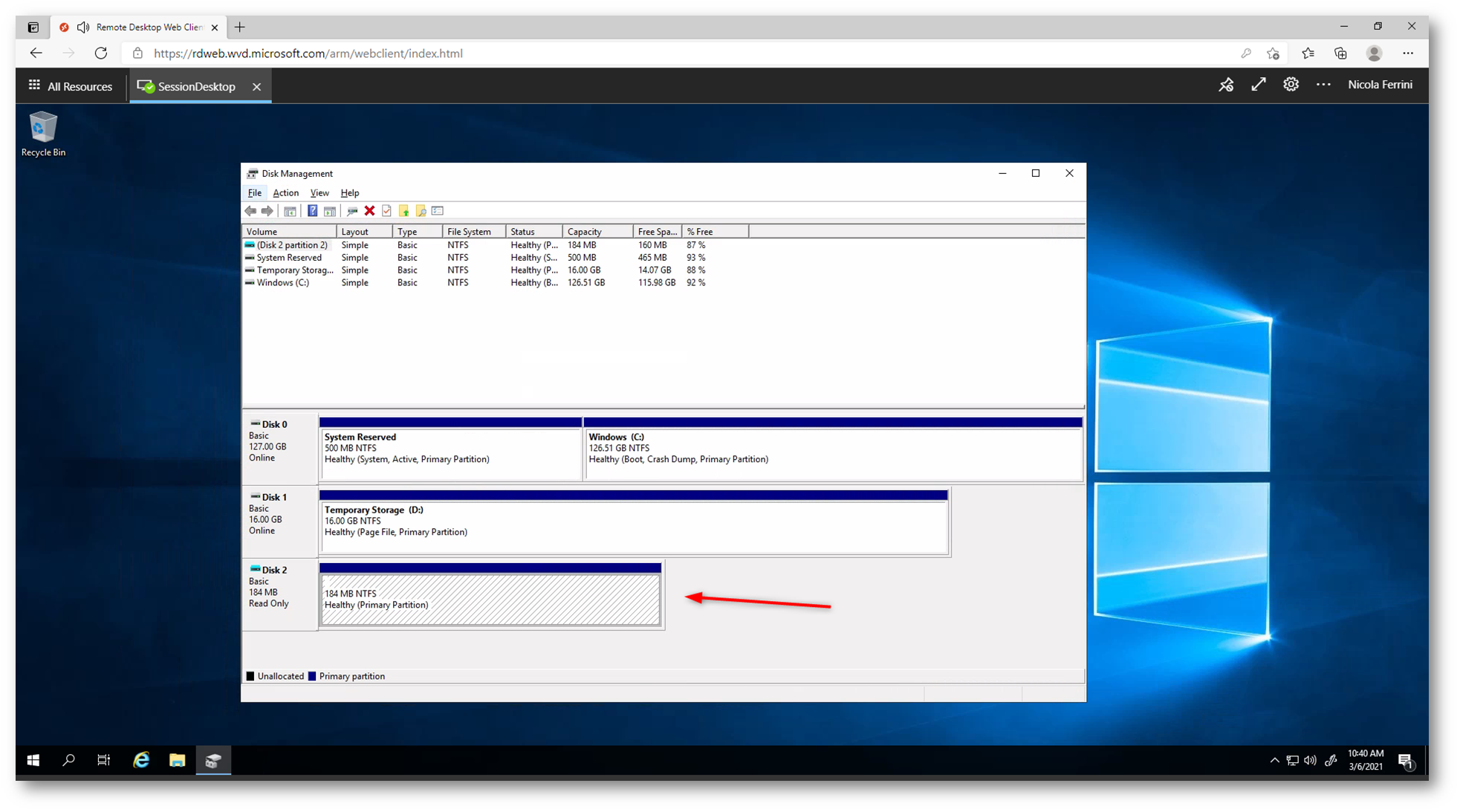Open the web client more options ellipsis
The image size is (1460, 812).
tap(1323, 85)
